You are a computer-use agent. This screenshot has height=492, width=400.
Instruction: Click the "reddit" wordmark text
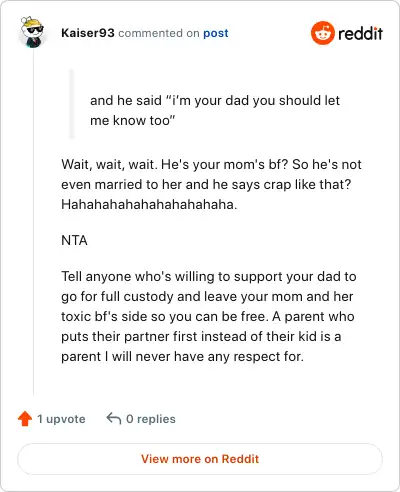tap(360, 33)
